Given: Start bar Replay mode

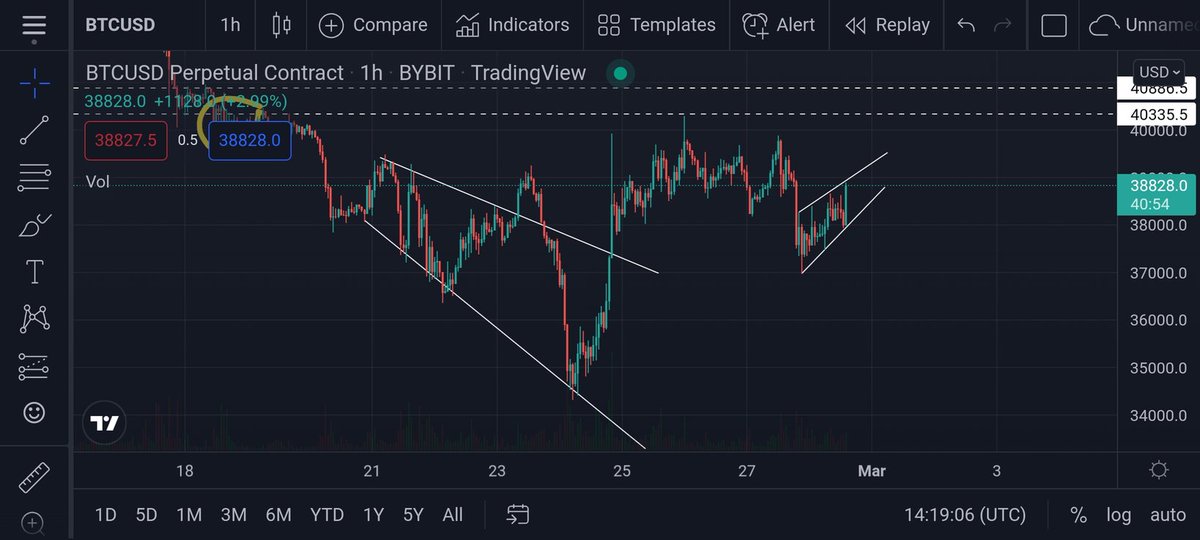Looking at the screenshot, I should [887, 25].
